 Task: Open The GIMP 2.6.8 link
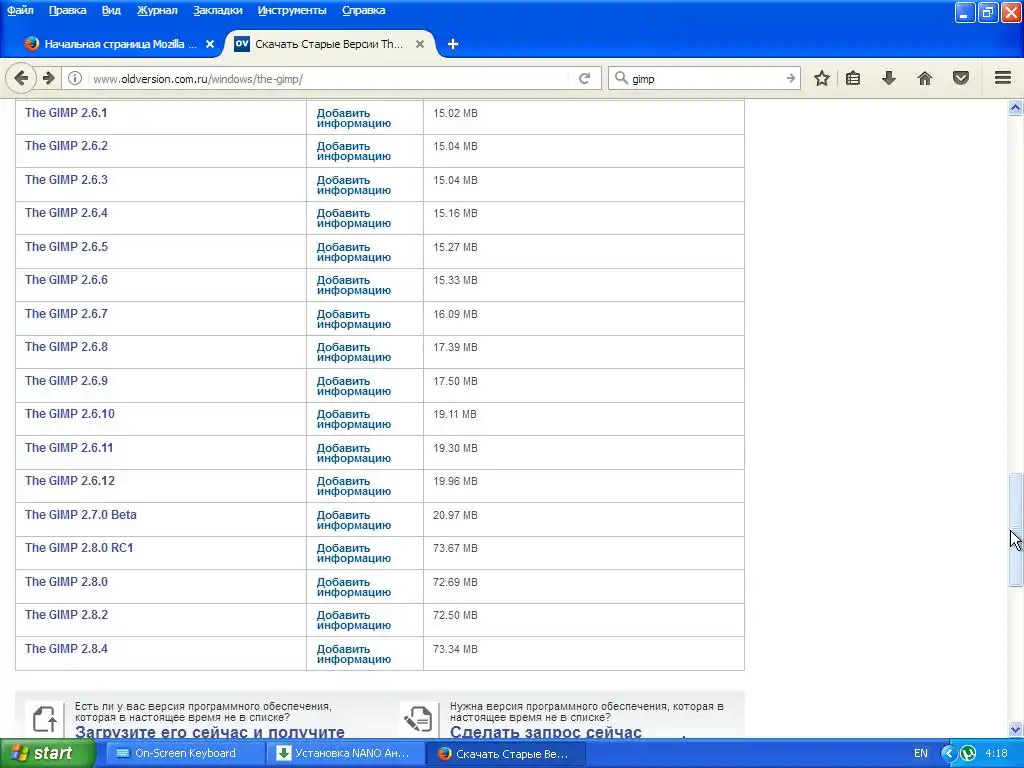click(x=66, y=347)
